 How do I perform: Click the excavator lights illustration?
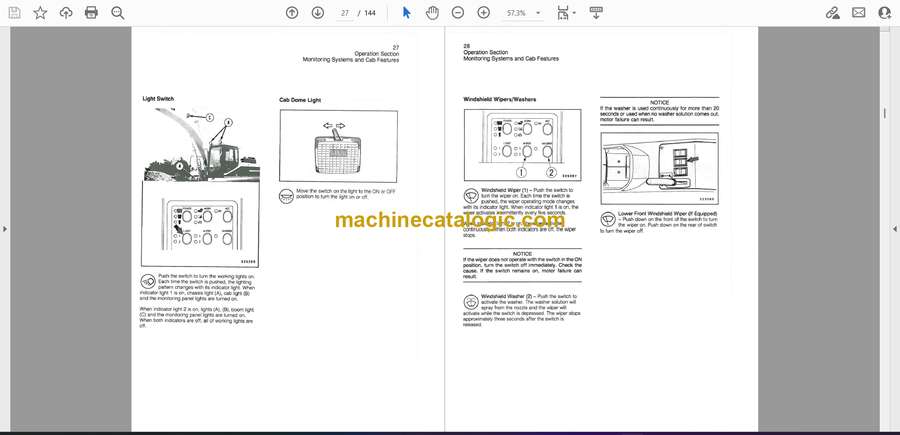point(200,145)
